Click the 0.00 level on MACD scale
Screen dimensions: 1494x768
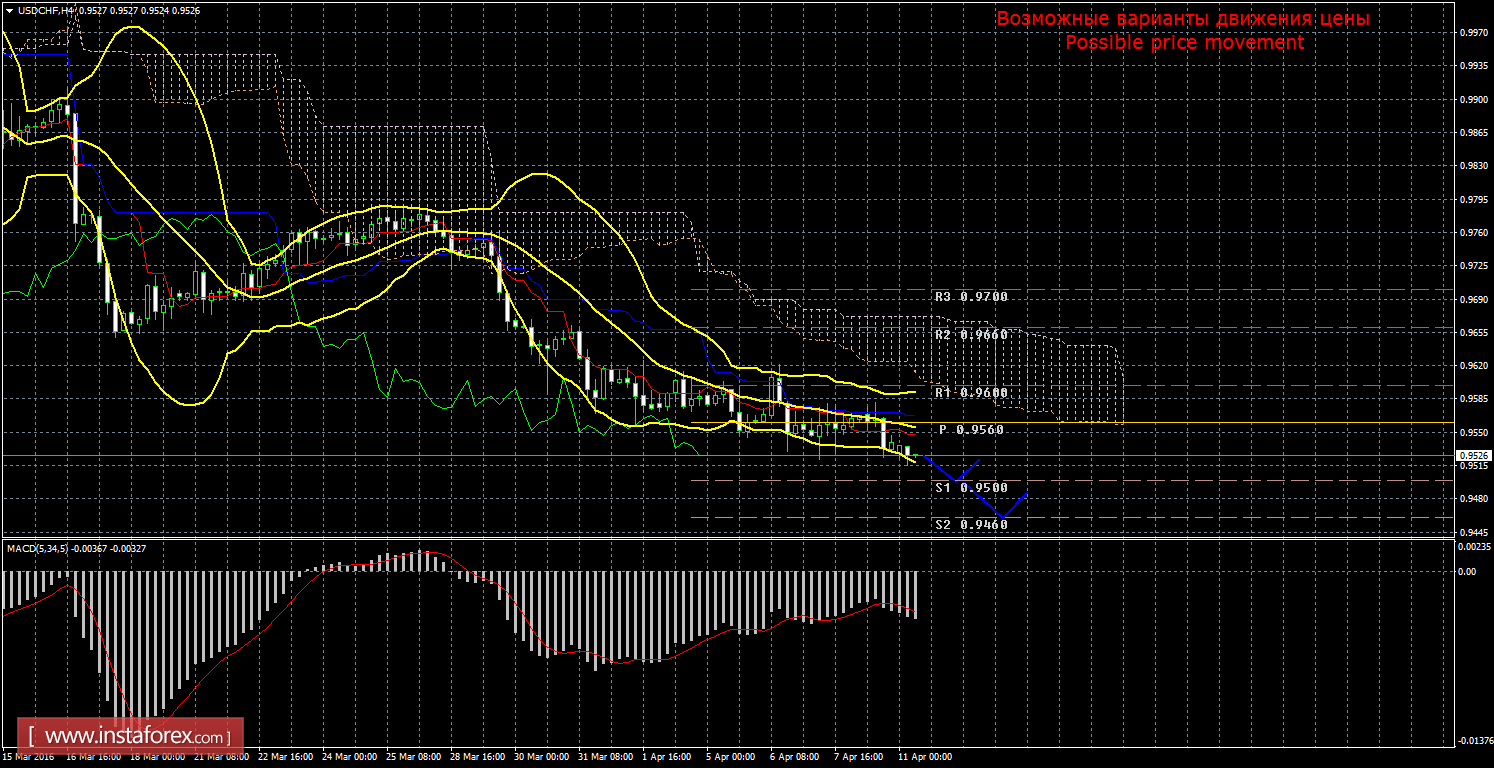tap(1466, 572)
